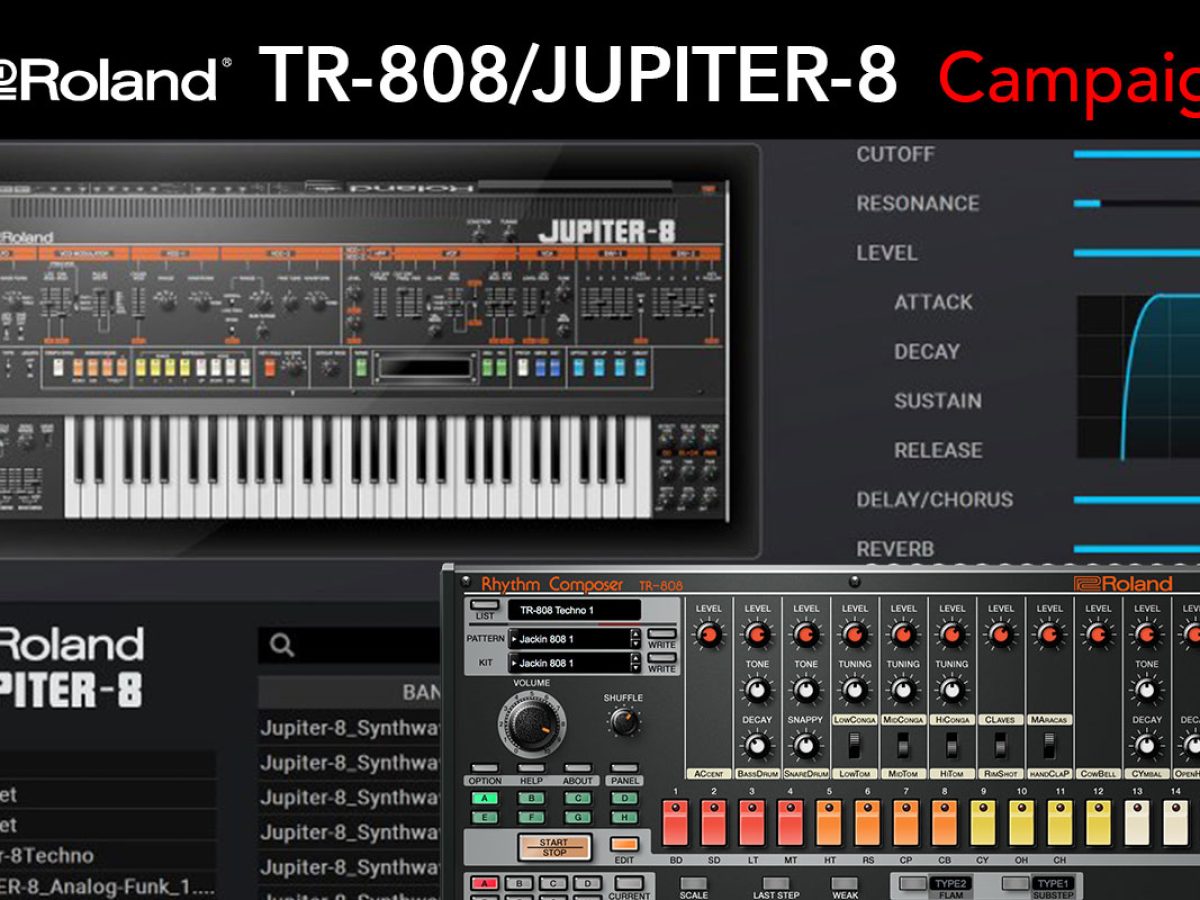This screenshot has width=1200, height=900.
Task: Toggle step 11 yellow CH button
Action: (x=1060, y=822)
